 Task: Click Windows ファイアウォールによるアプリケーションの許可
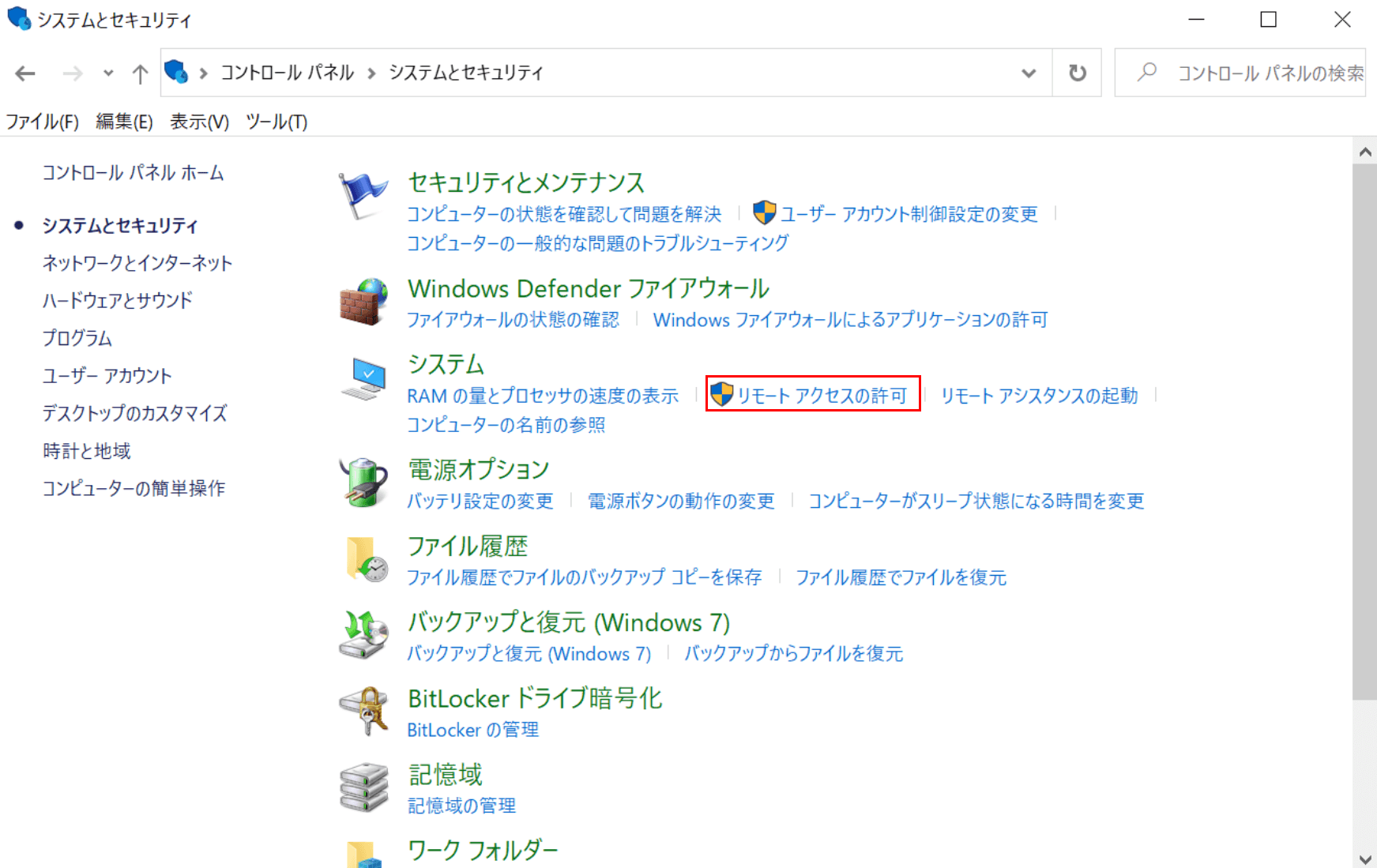(851, 319)
